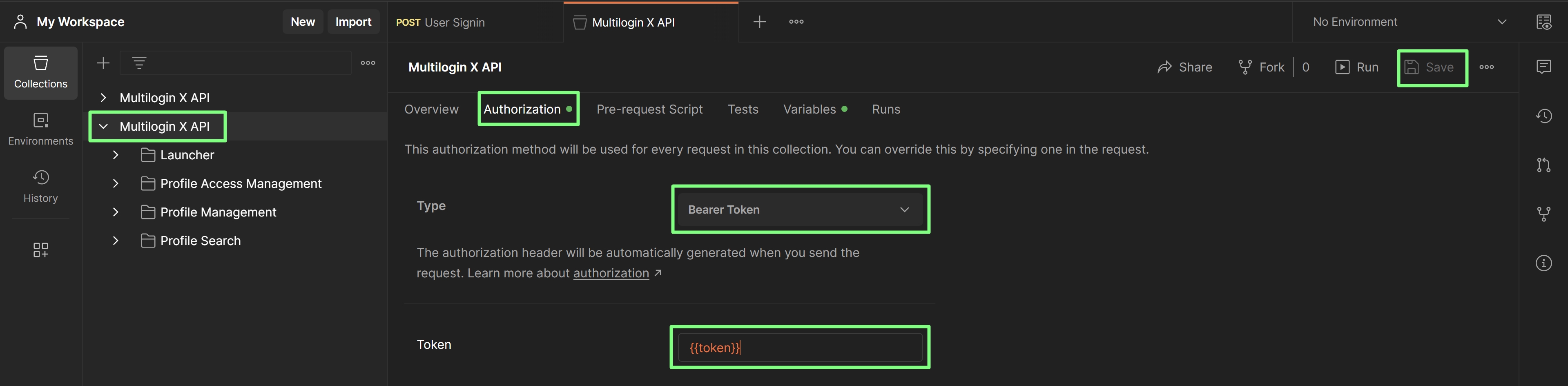Open collection three-dot menu beside Save
Image resolution: width=1568 pixels, height=386 pixels.
pos(1486,67)
